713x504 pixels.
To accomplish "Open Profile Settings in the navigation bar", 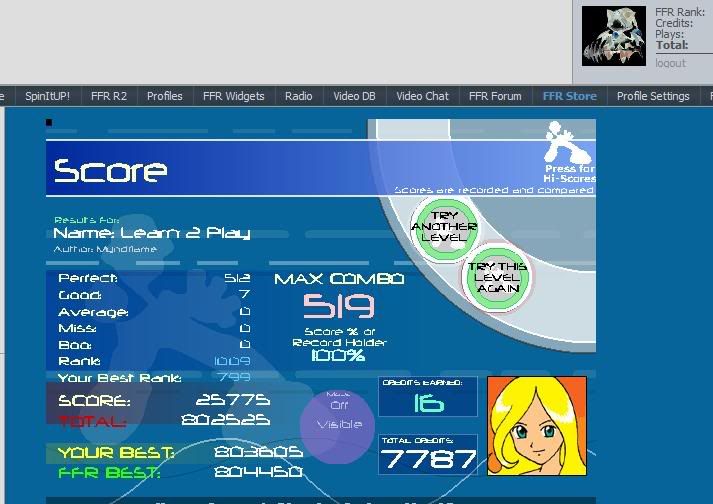I will (x=653, y=96).
